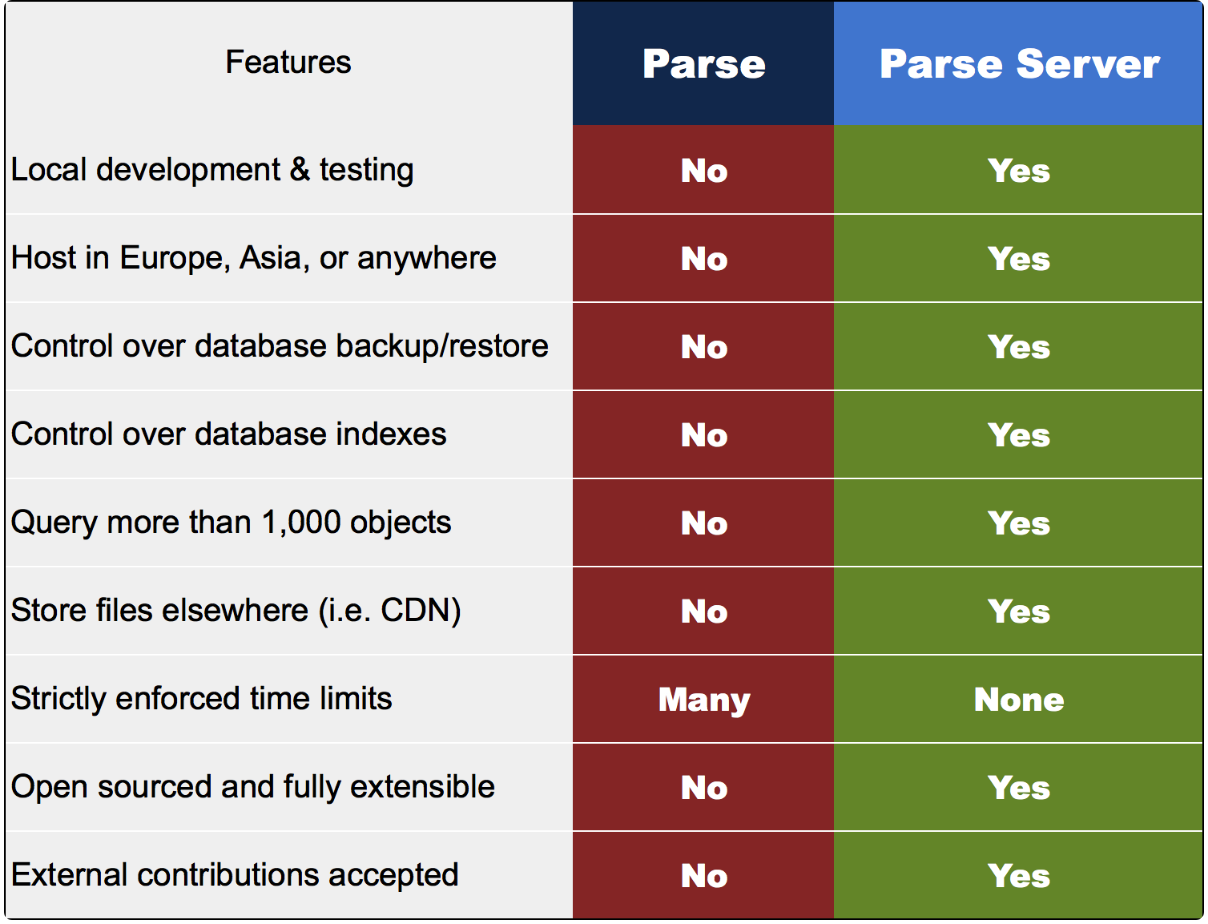
Task: Click Yes cell for Local development & testing
Action: coord(1018,171)
